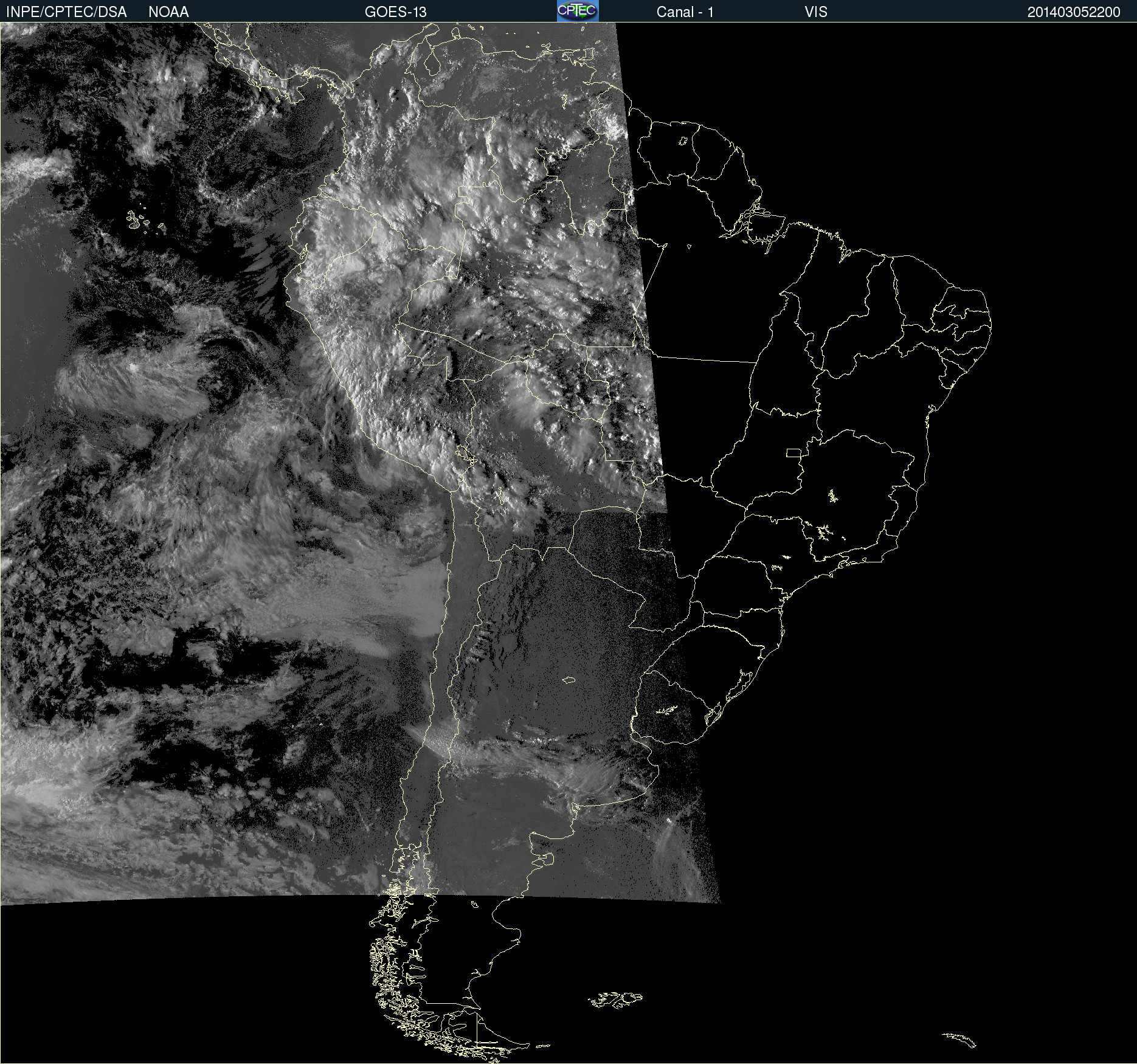
Task: Click the Canal - 1 channel label
Action: 685,12
